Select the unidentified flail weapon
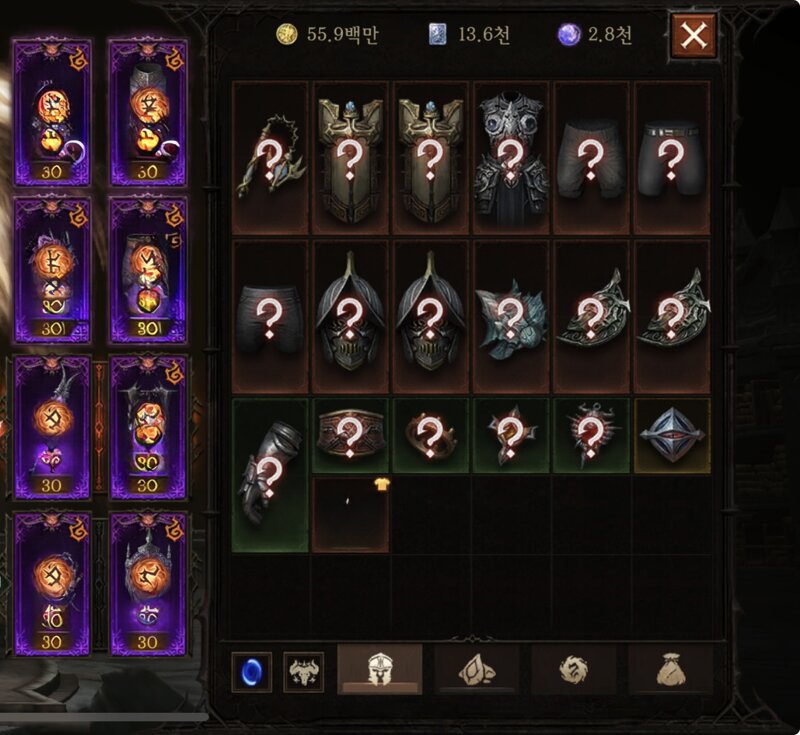 pos(270,158)
